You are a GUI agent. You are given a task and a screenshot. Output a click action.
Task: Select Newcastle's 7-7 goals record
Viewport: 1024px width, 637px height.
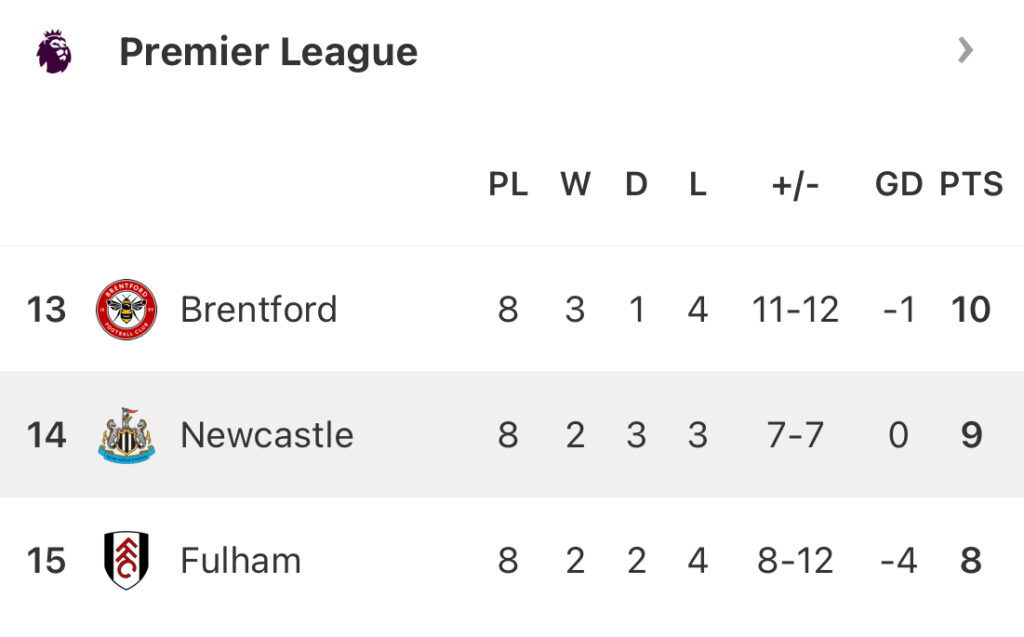(x=795, y=435)
